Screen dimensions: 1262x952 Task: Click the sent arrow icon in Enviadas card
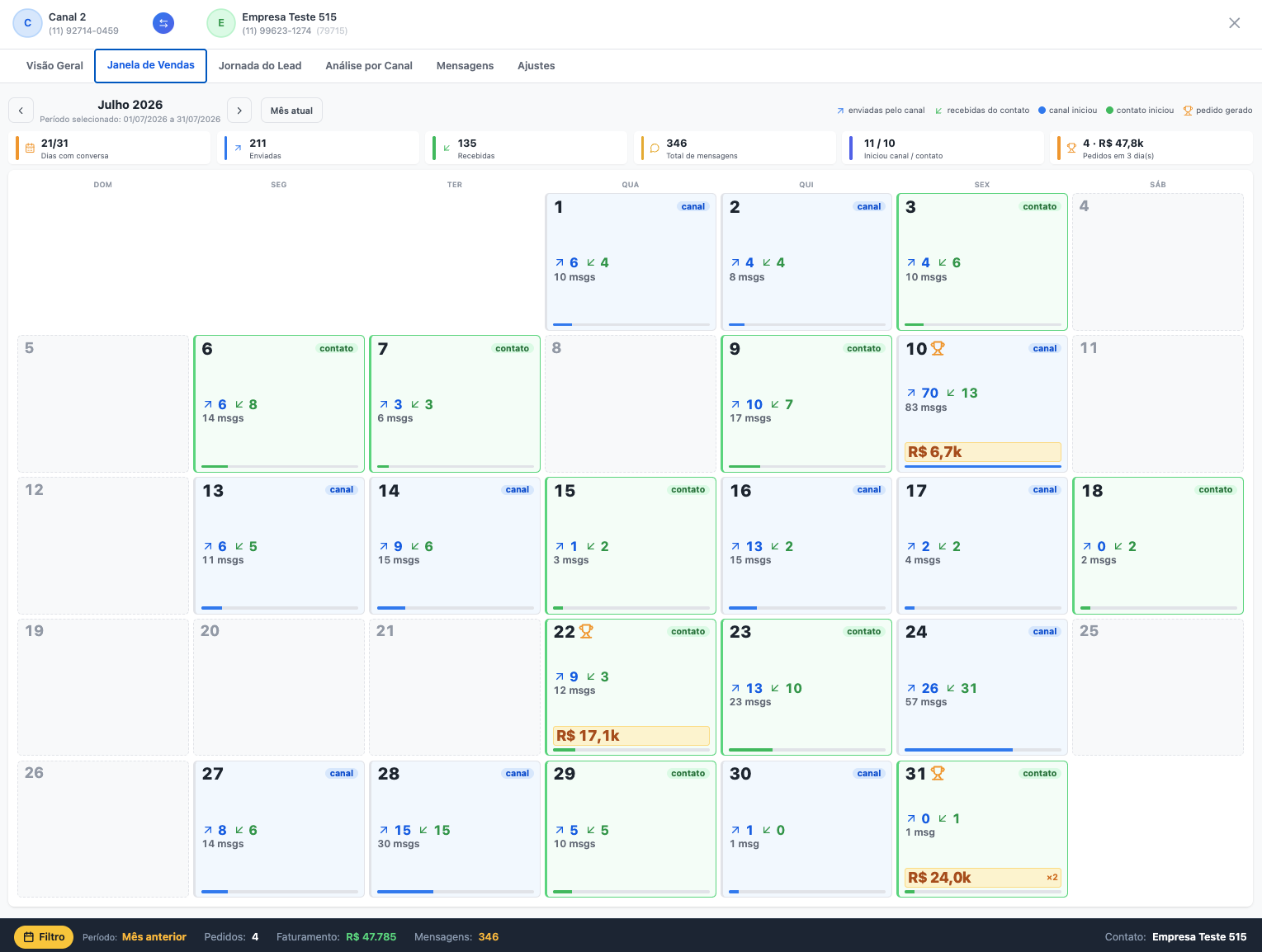pyautogui.click(x=238, y=148)
